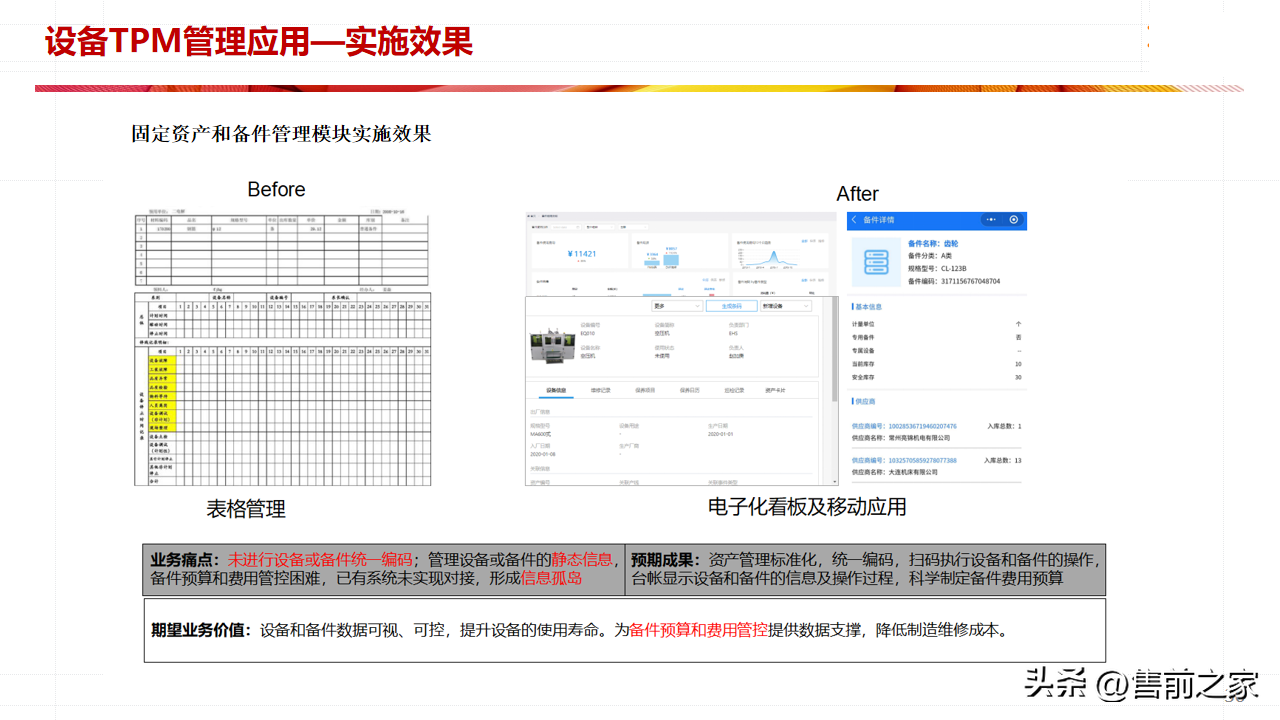The height and width of the screenshot is (720, 1280).
Task: Switch to the 保养日历 tab
Action: click(689, 390)
